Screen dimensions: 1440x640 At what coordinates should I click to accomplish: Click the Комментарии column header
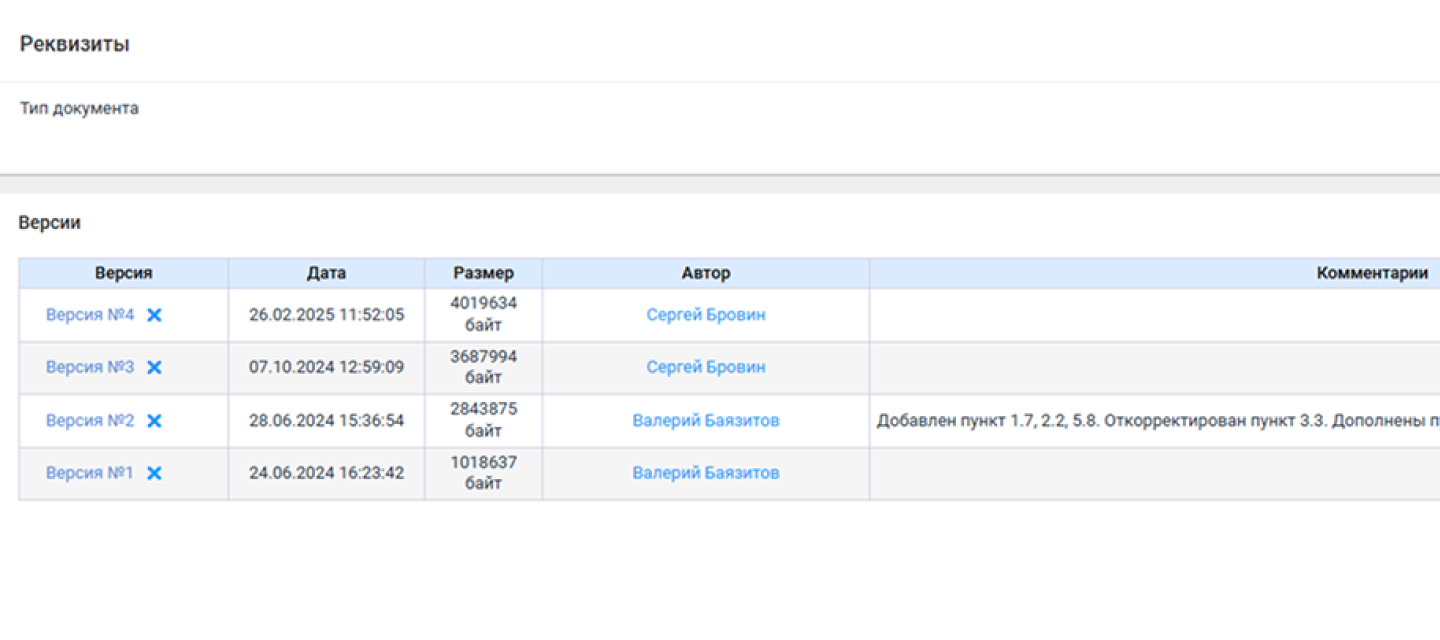1372,273
